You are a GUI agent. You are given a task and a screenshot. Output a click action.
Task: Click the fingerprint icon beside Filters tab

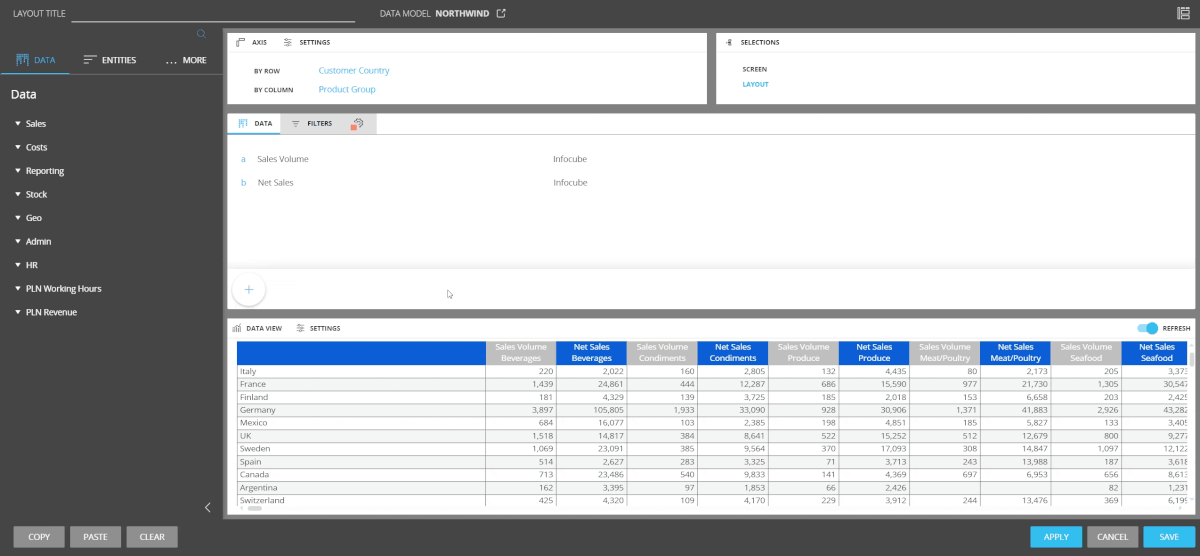[357, 124]
